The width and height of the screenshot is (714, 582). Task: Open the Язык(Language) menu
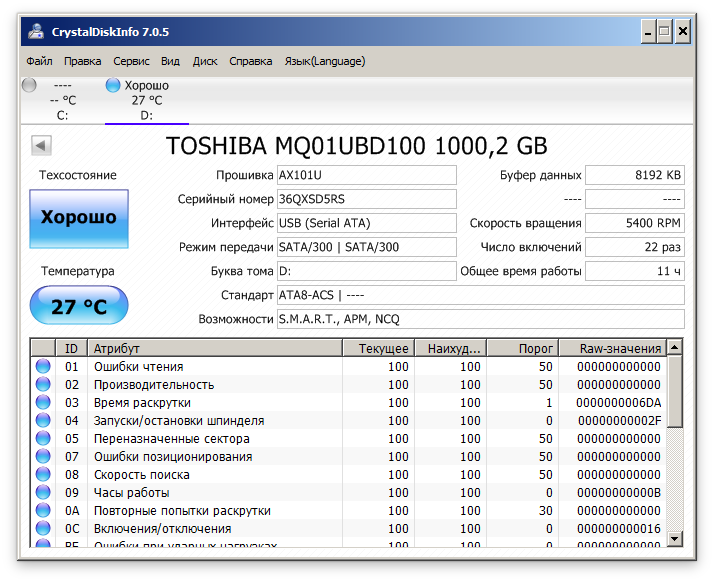[325, 61]
